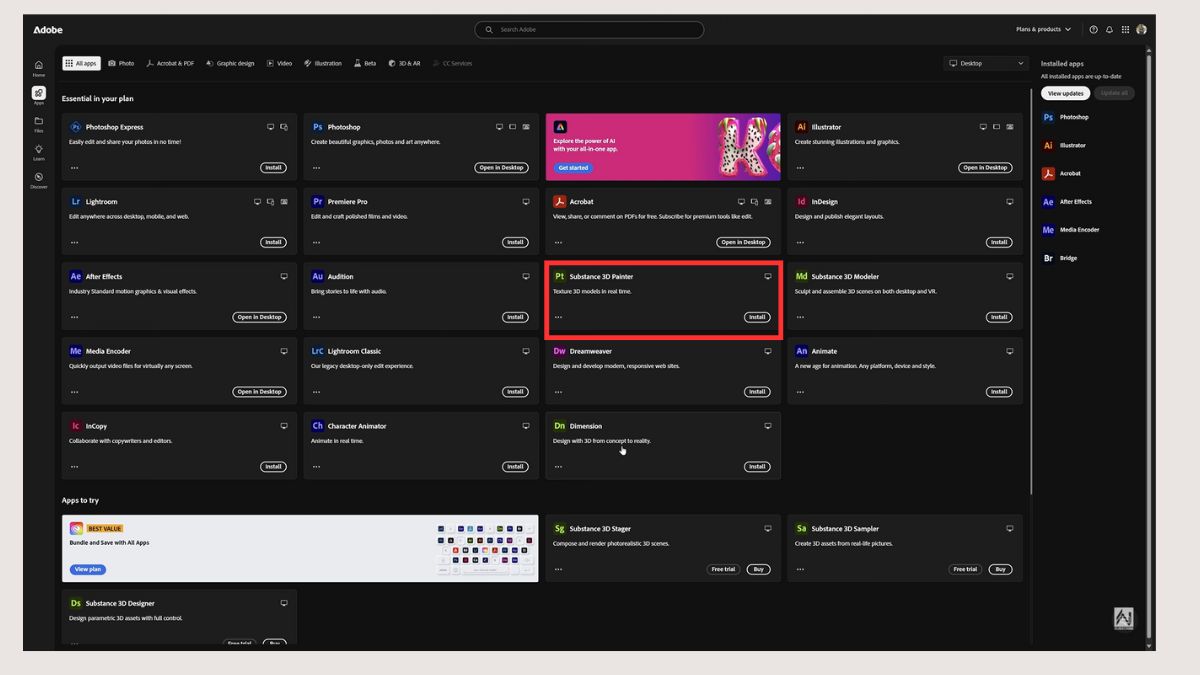Focus the Search Adobe field
Viewport: 1200px width, 675px height.
(589, 30)
